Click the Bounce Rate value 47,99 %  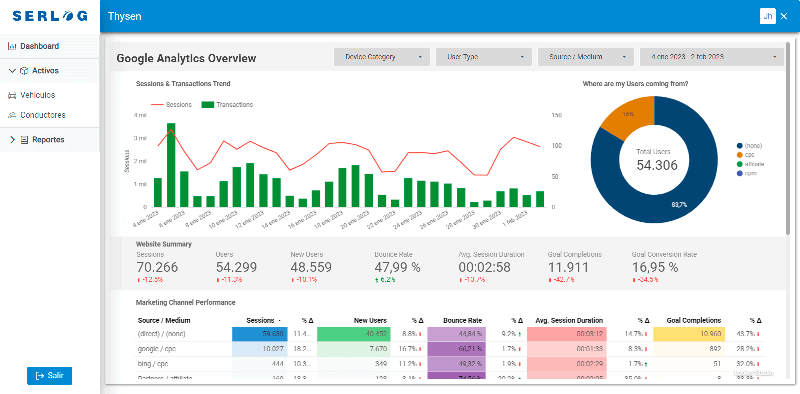pos(397,267)
